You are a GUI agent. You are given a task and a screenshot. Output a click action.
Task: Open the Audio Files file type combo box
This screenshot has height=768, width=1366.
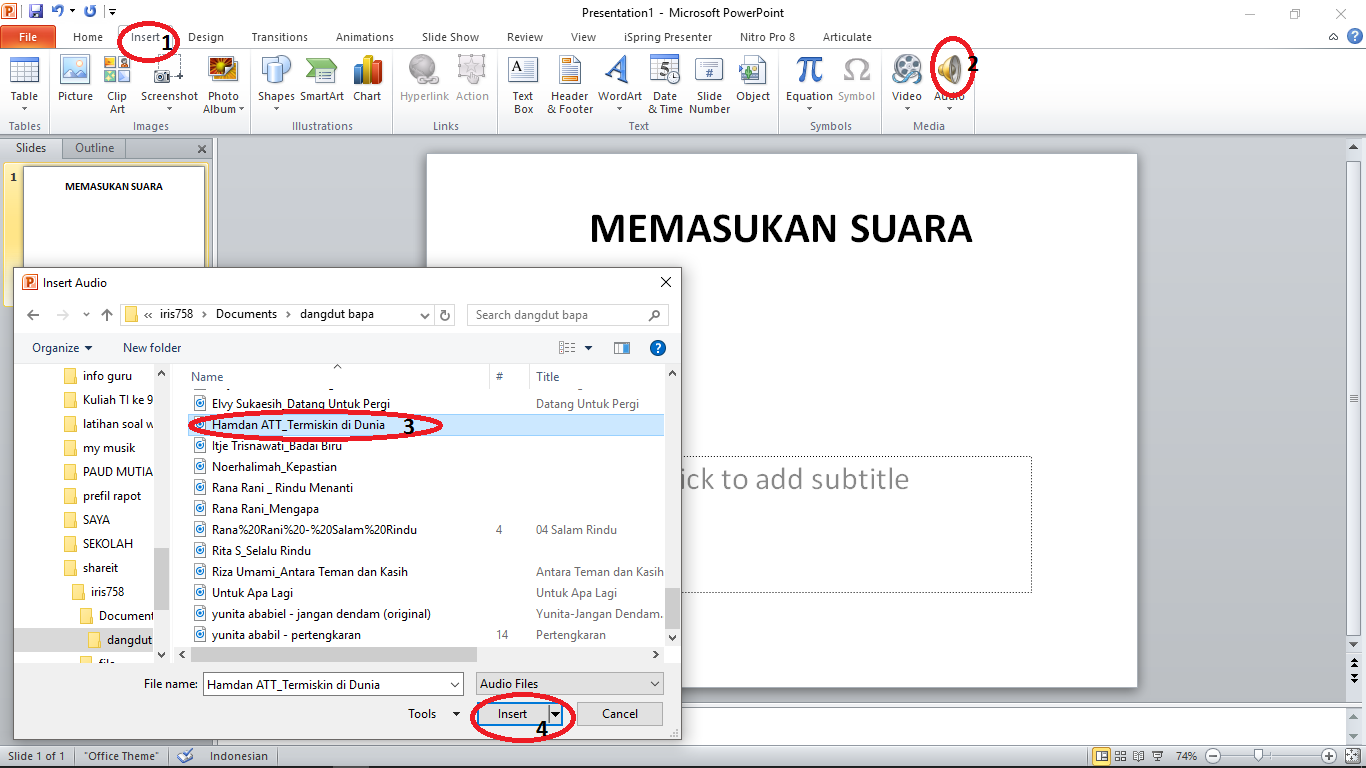[x=568, y=683]
